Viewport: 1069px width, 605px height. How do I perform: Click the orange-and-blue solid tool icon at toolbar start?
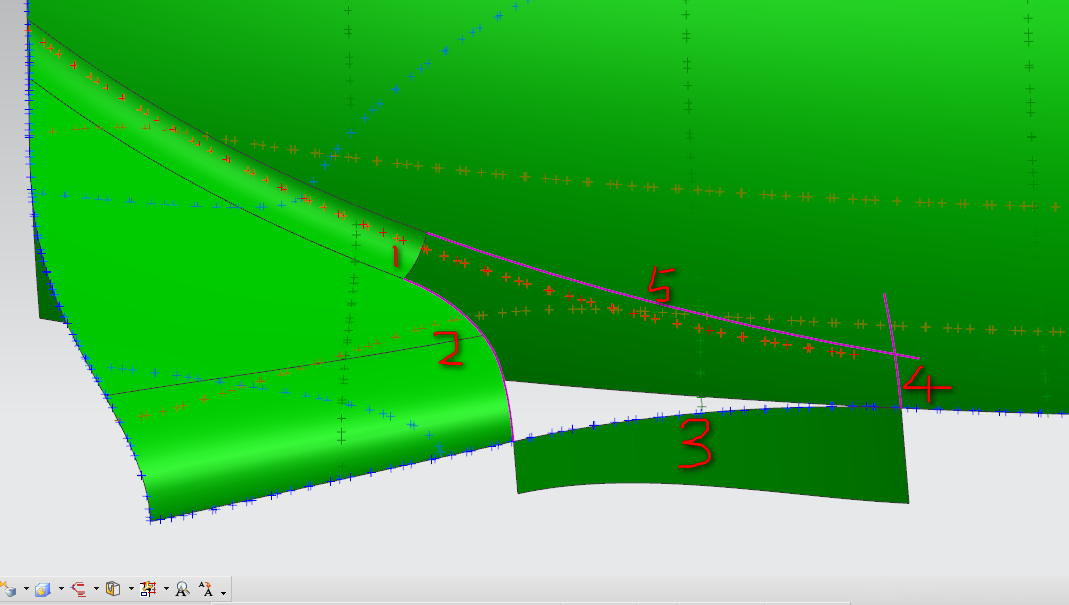(8, 589)
